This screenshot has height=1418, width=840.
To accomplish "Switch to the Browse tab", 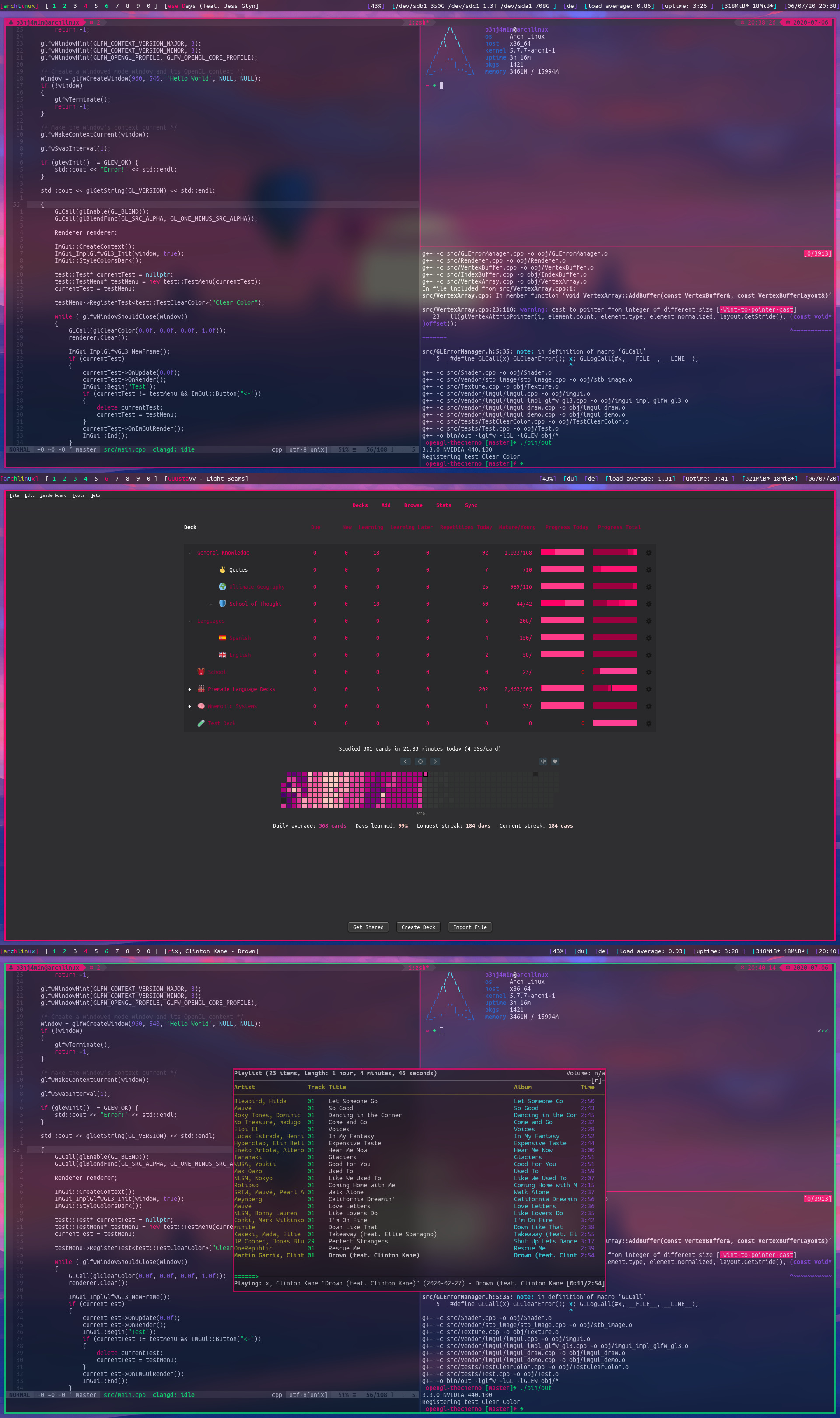I will [x=413, y=505].
